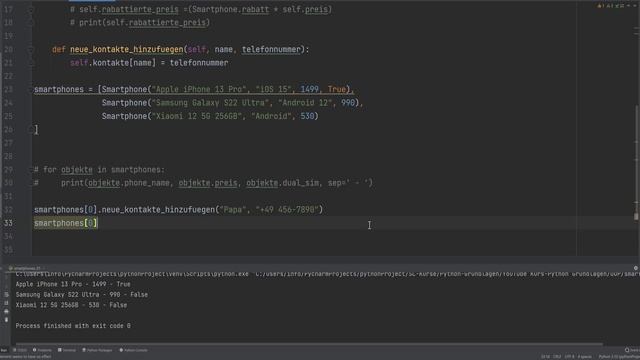Open the Event Log button

(632, 350)
